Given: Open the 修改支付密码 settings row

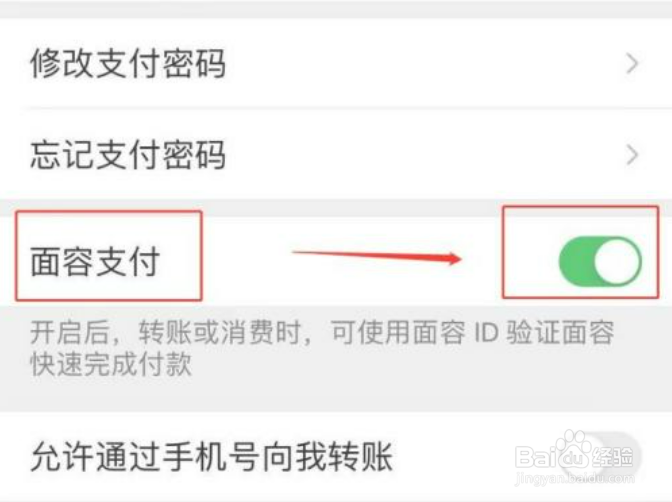Looking at the screenshot, I should coord(336,63).
